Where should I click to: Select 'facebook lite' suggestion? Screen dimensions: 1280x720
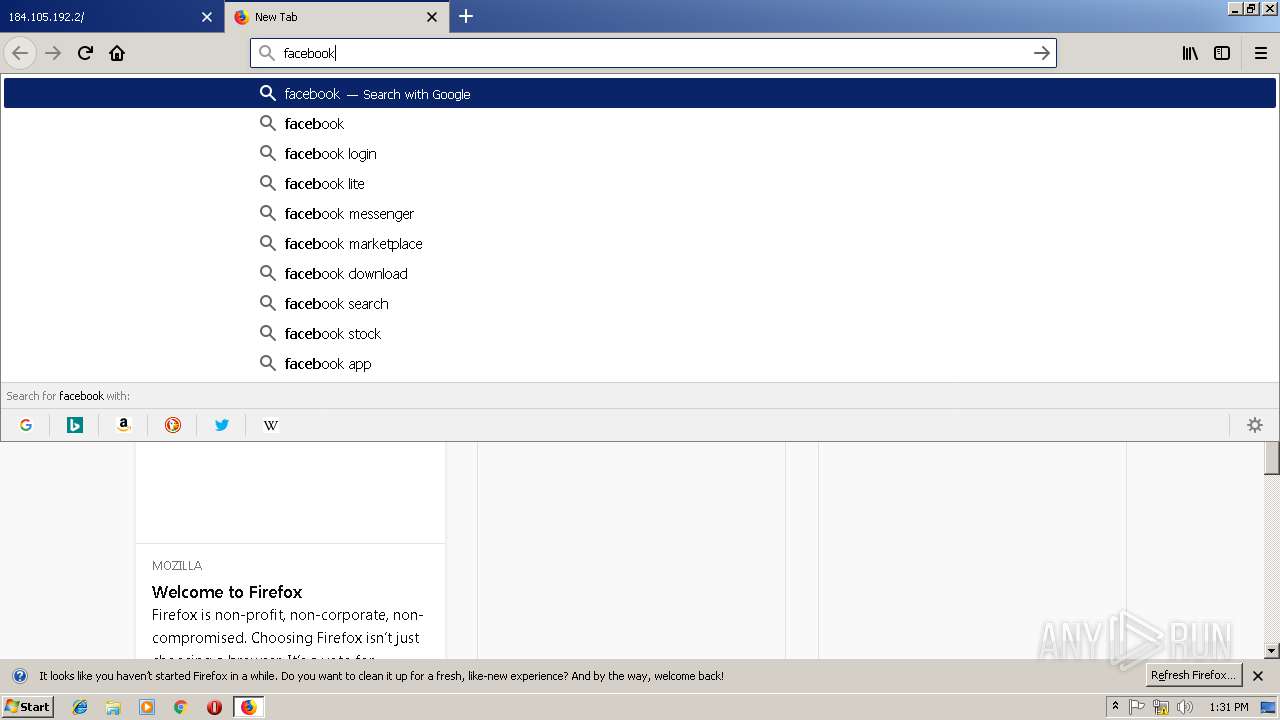pyautogui.click(x=640, y=183)
